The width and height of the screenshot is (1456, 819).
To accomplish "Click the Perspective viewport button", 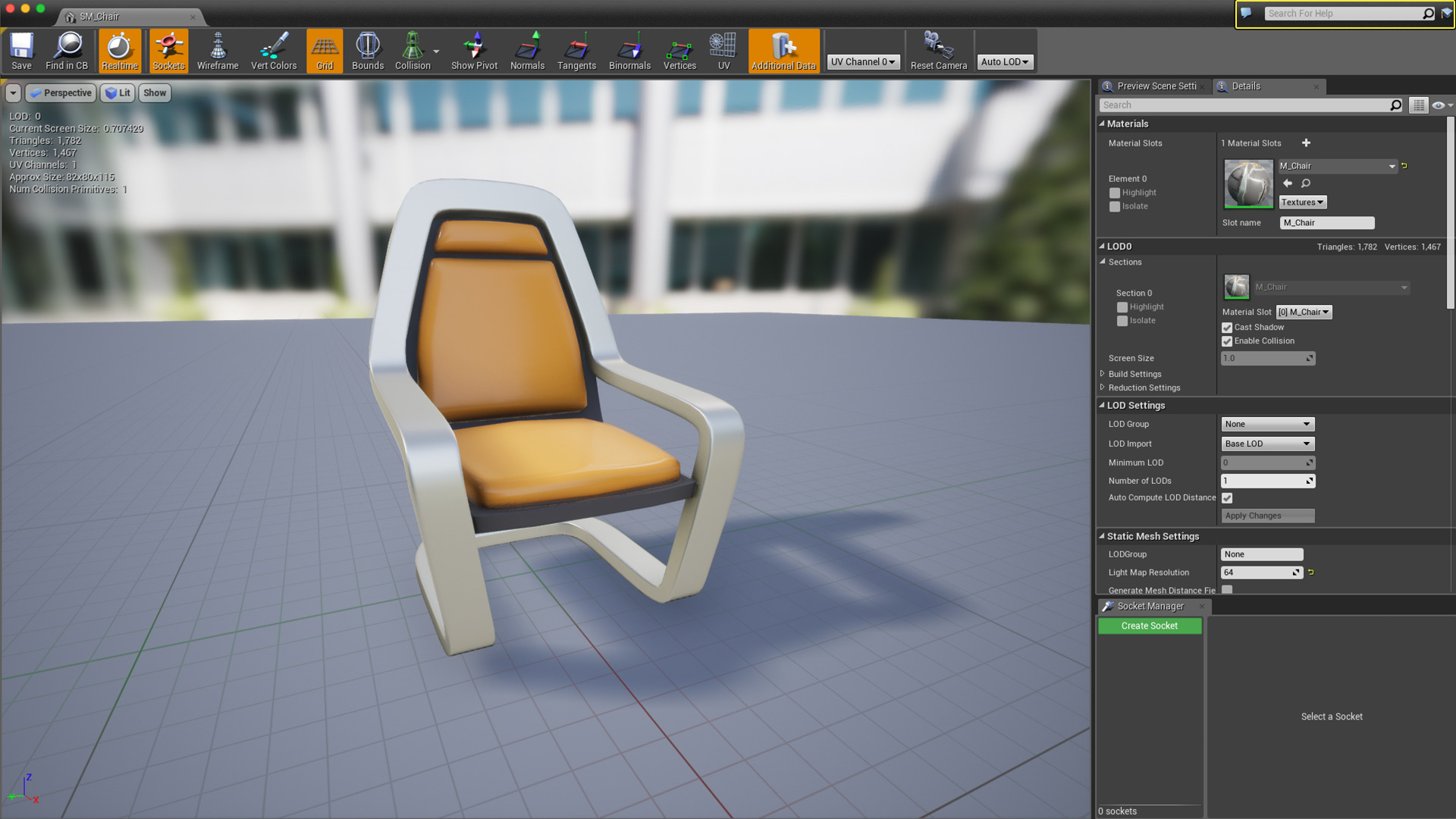I will click(61, 93).
